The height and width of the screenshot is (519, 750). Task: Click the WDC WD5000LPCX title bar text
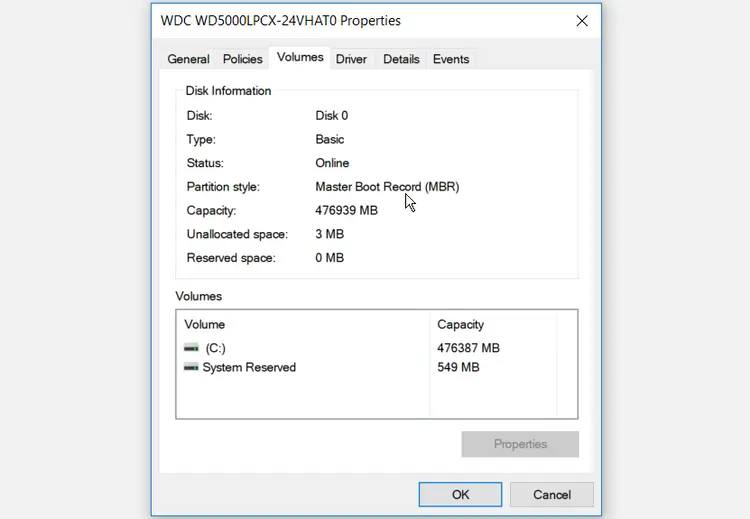click(280, 21)
